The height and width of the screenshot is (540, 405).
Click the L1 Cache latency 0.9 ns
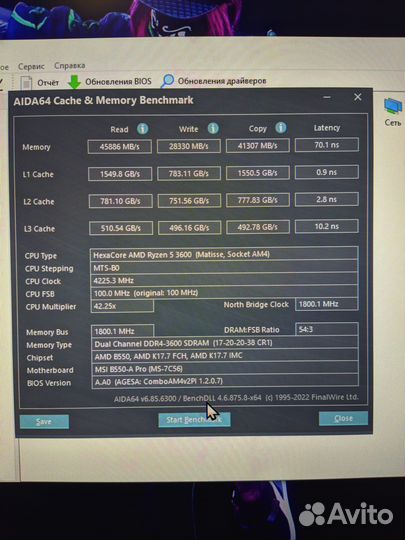tap(326, 172)
